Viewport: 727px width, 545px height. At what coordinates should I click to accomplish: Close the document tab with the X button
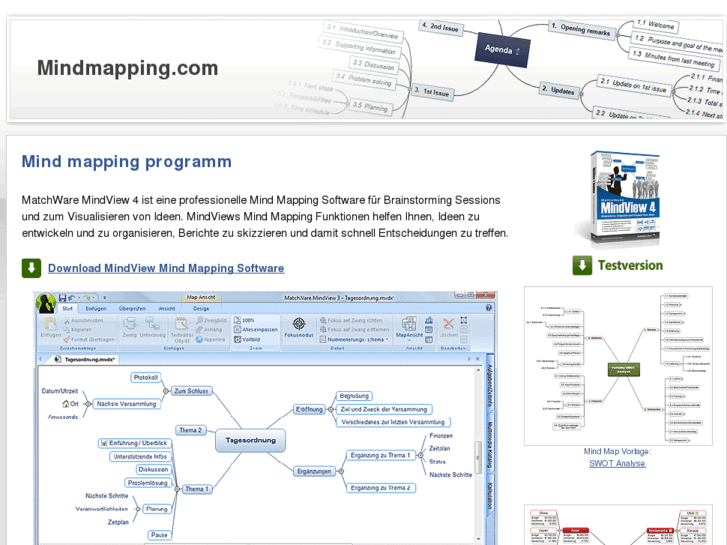pyautogui.click(x=478, y=359)
